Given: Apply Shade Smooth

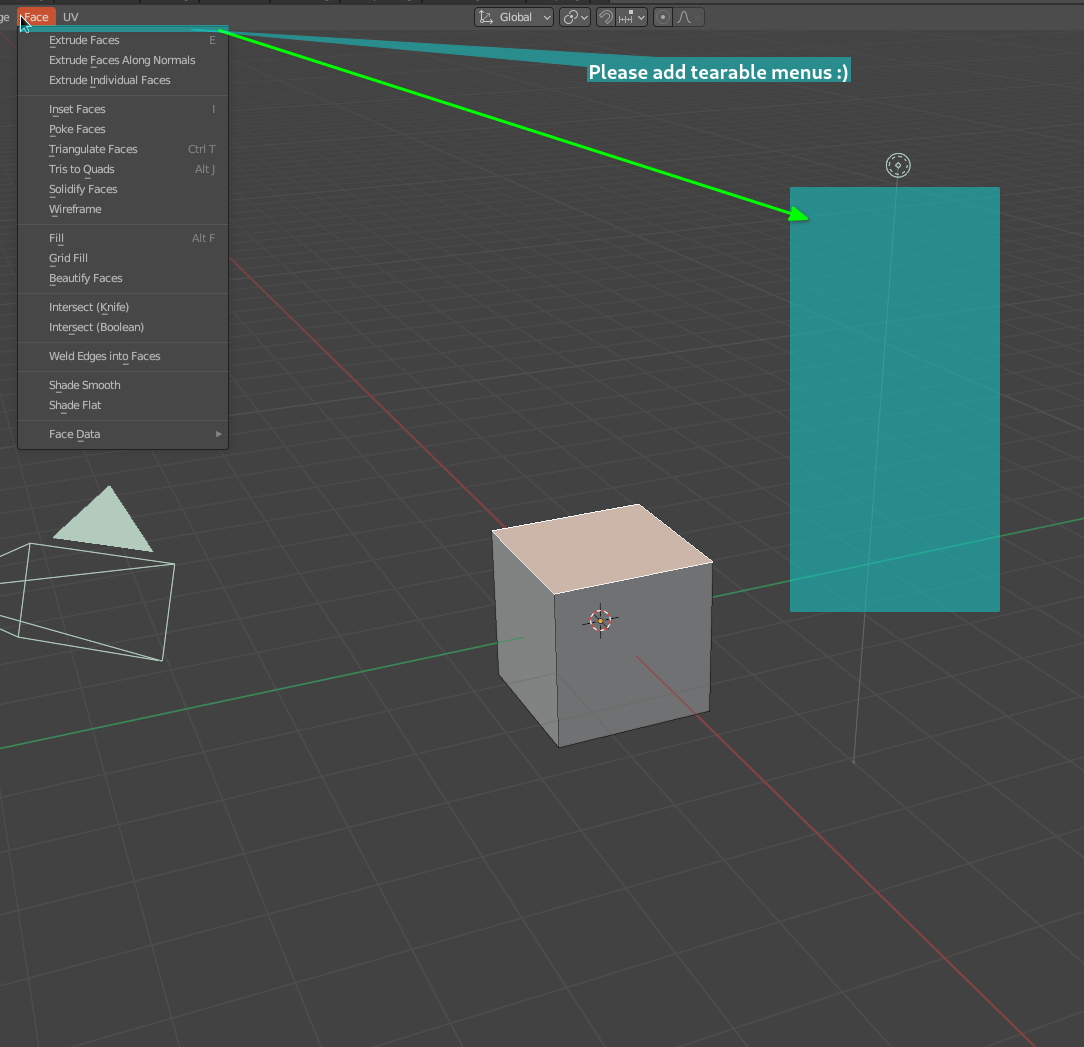Looking at the screenshot, I should [123, 386].
